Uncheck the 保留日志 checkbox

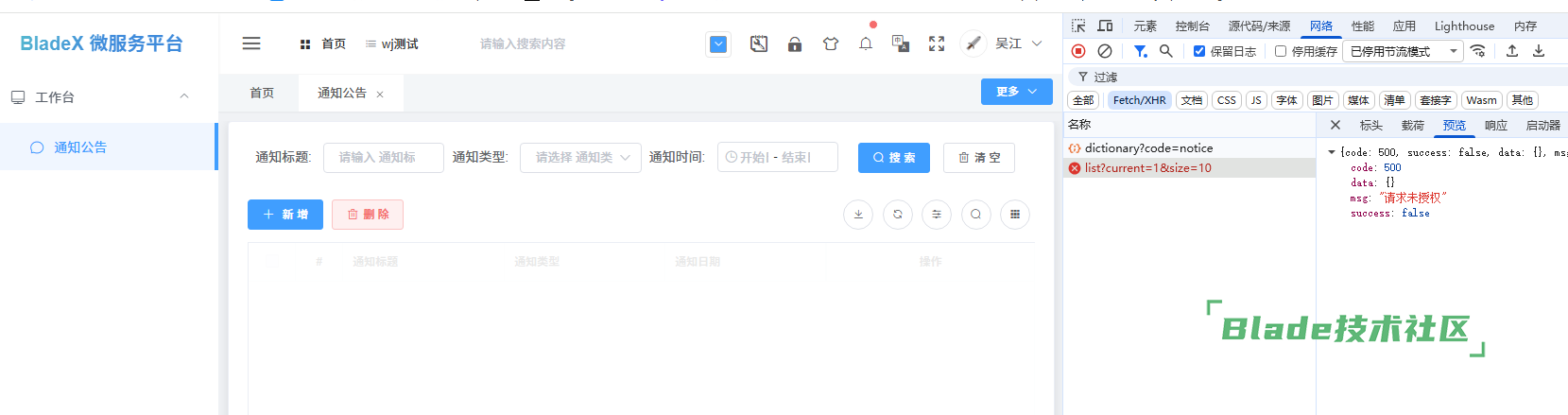click(x=1199, y=51)
